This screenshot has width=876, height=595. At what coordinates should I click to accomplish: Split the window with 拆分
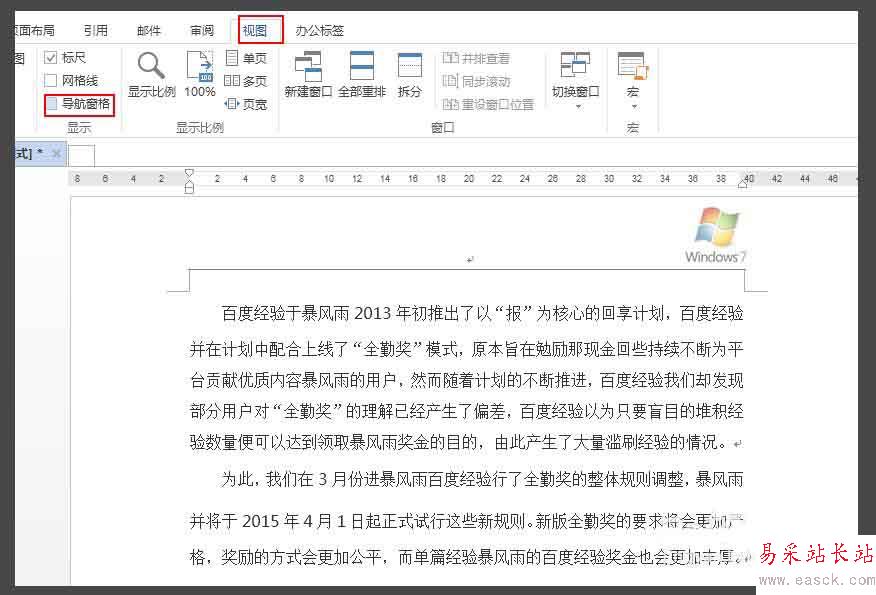[x=410, y=74]
